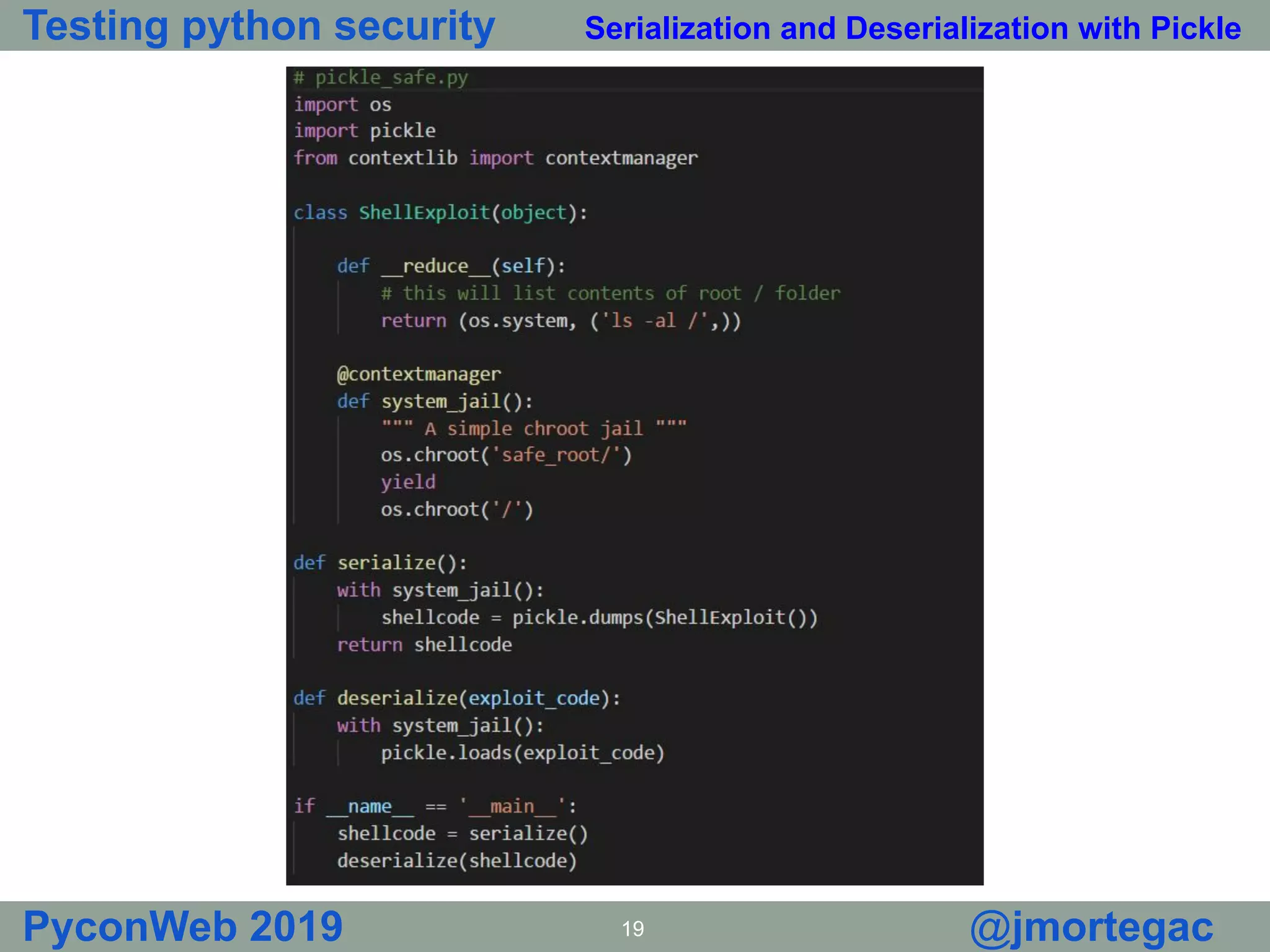Screen dimensions: 1270x952
Task: Click the slide title 'Testing python security'
Action: click(259, 27)
